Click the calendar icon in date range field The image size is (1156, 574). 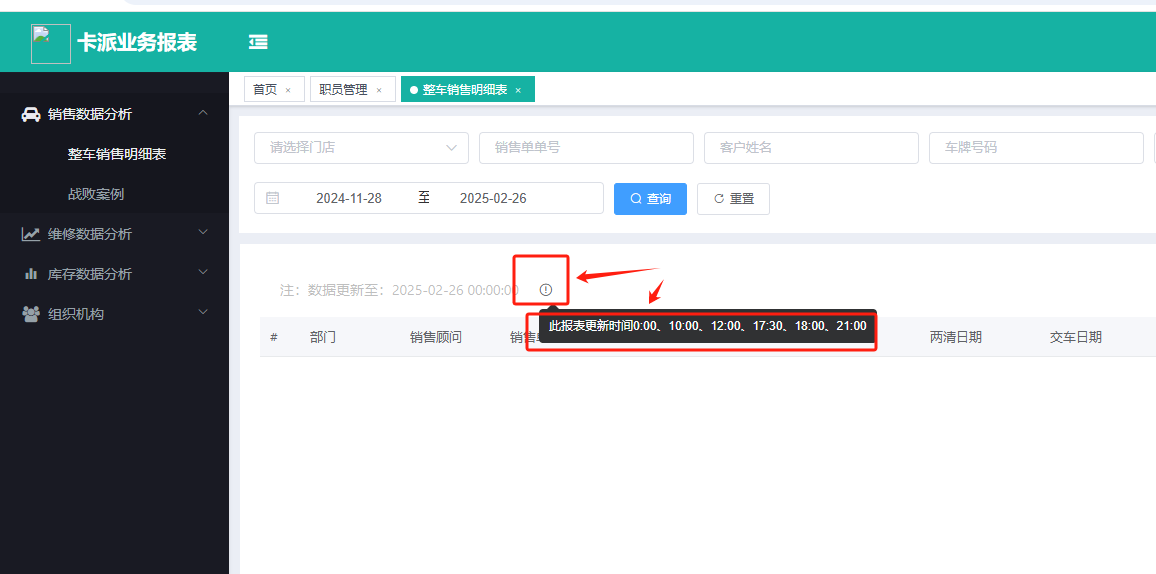[x=273, y=198]
